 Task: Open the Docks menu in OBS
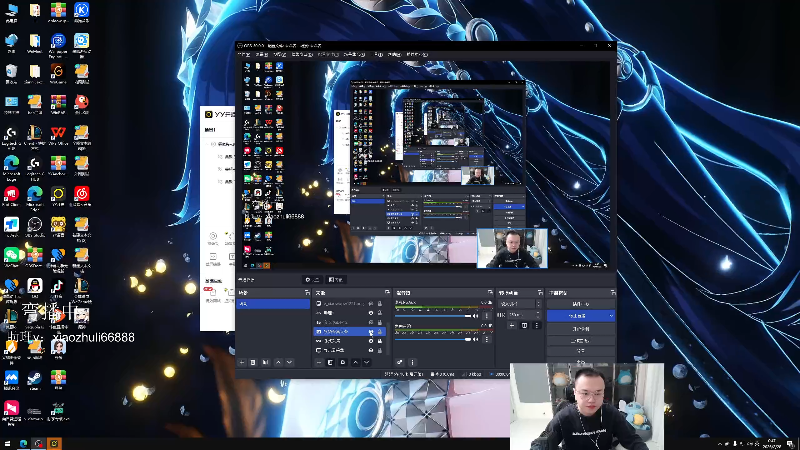coord(302,54)
